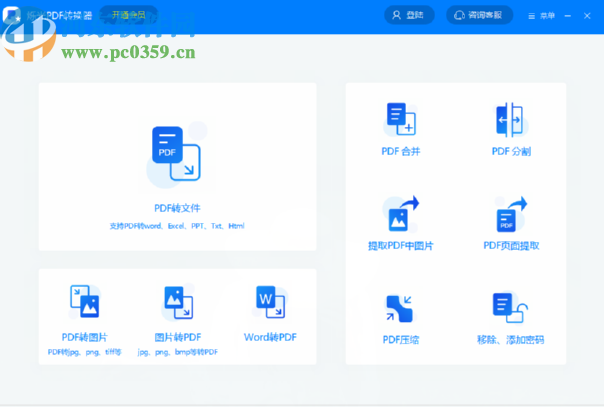Minimize the PDF converter window
Screen dimensions: 604x407
[568, 16]
